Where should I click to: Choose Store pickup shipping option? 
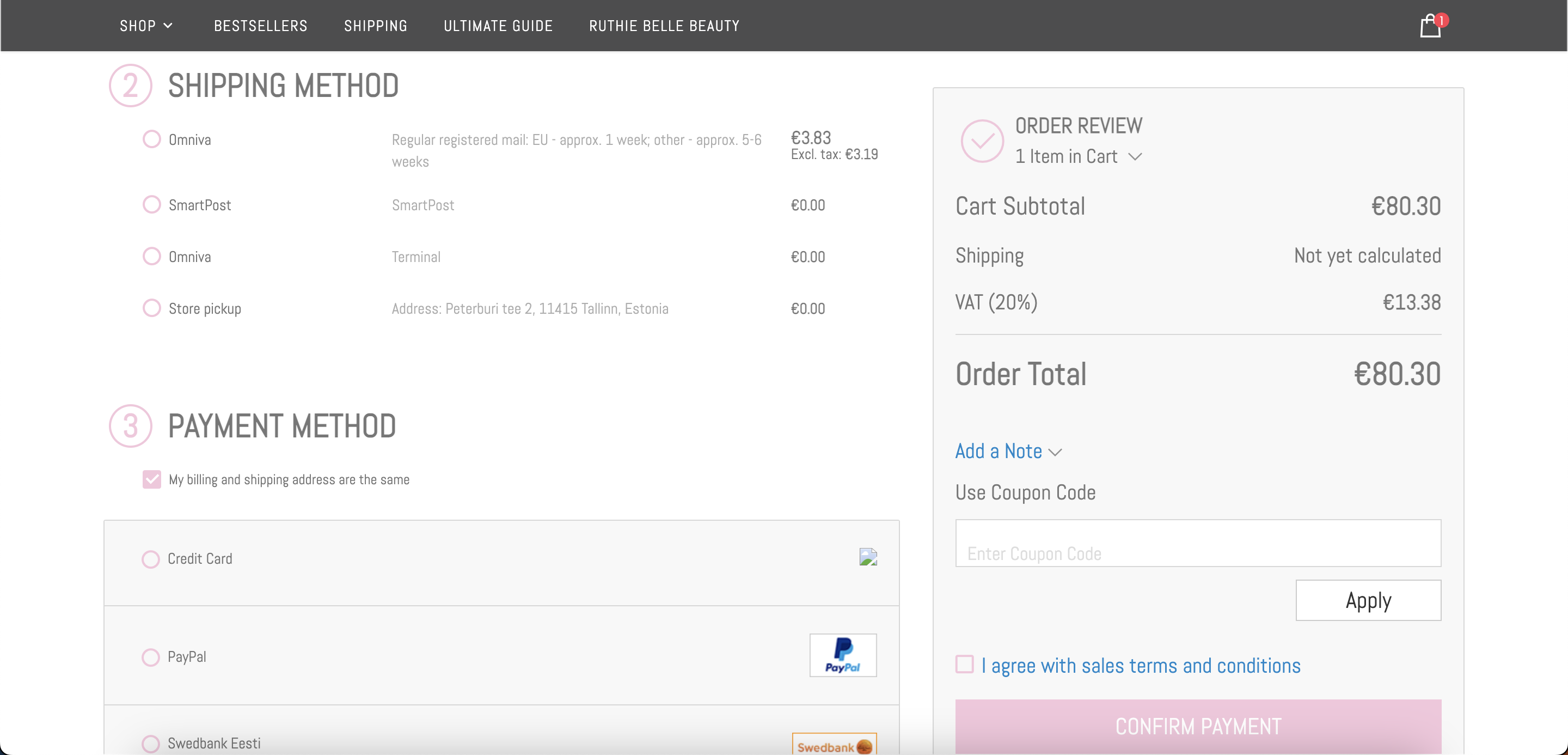pyautogui.click(x=151, y=308)
